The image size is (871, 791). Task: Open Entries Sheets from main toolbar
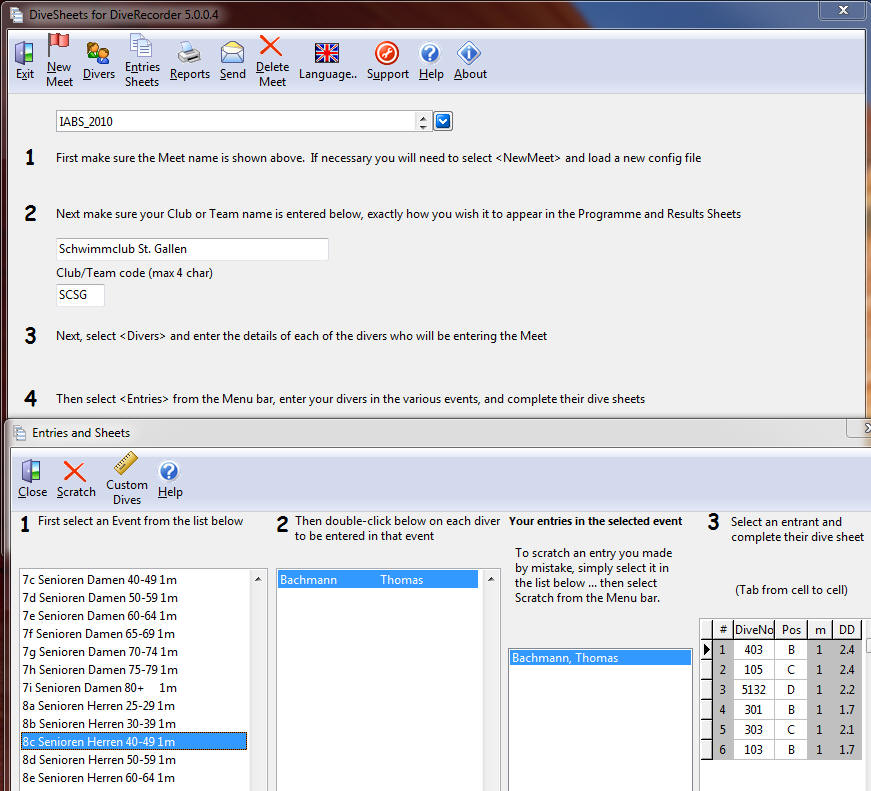coord(142,60)
